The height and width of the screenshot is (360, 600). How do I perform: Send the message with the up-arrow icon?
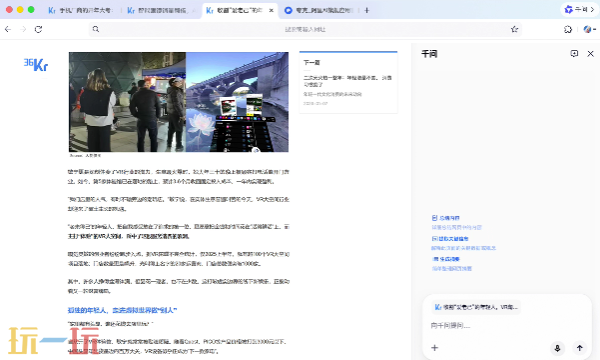pyautogui.click(x=579, y=348)
